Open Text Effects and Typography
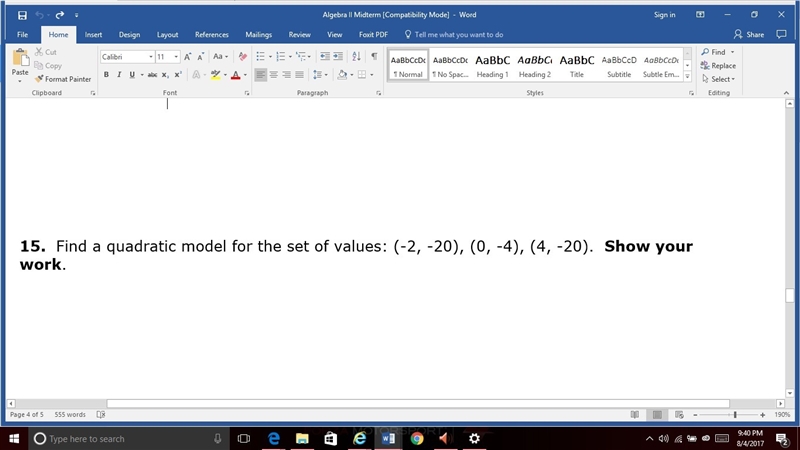 (x=196, y=74)
